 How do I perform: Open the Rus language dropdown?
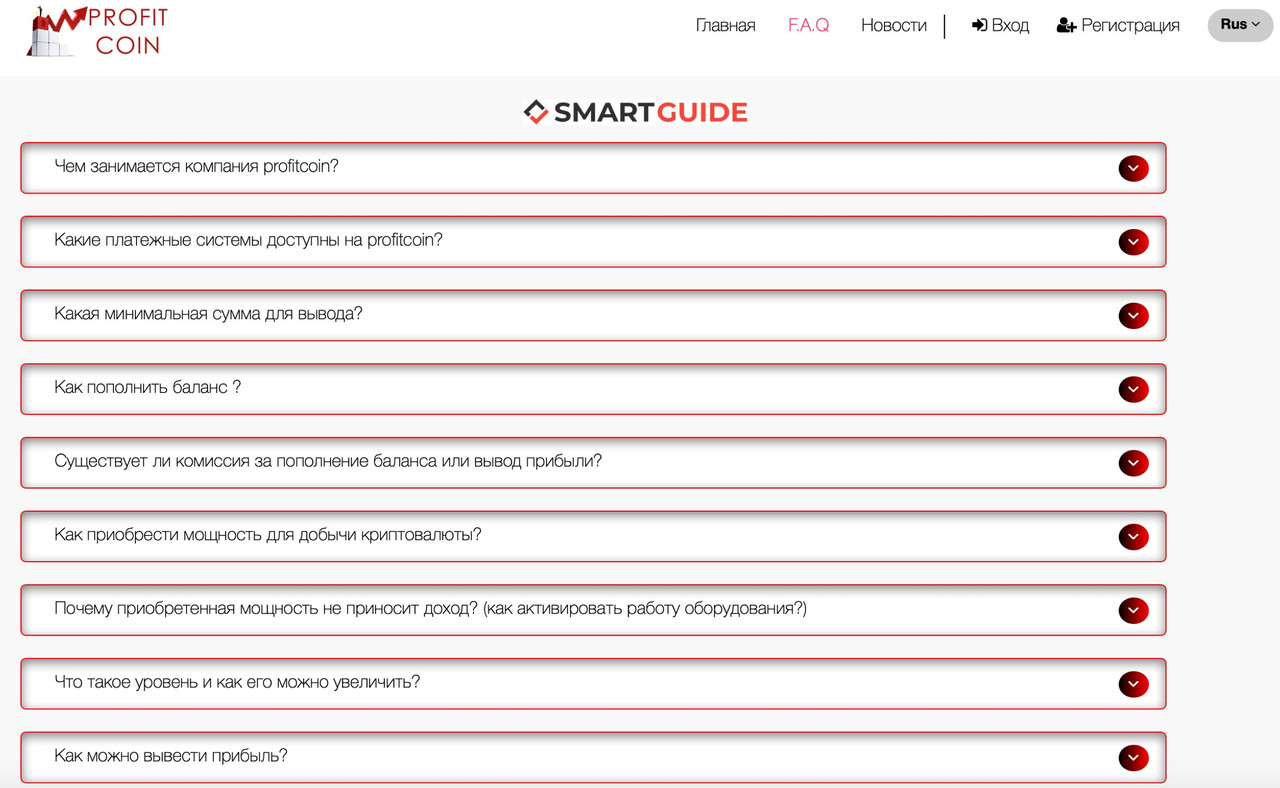[1240, 25]
